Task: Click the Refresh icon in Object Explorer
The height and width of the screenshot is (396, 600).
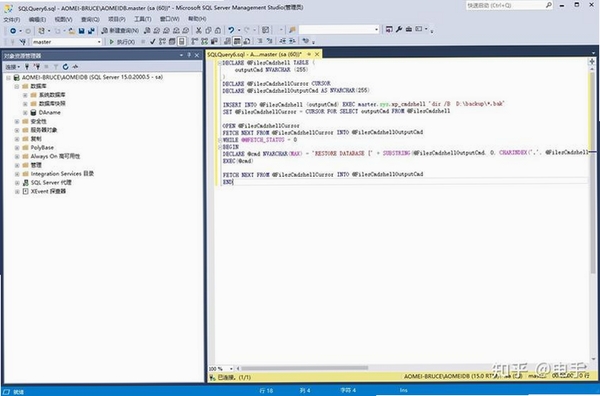Action: tap(65, 67)
